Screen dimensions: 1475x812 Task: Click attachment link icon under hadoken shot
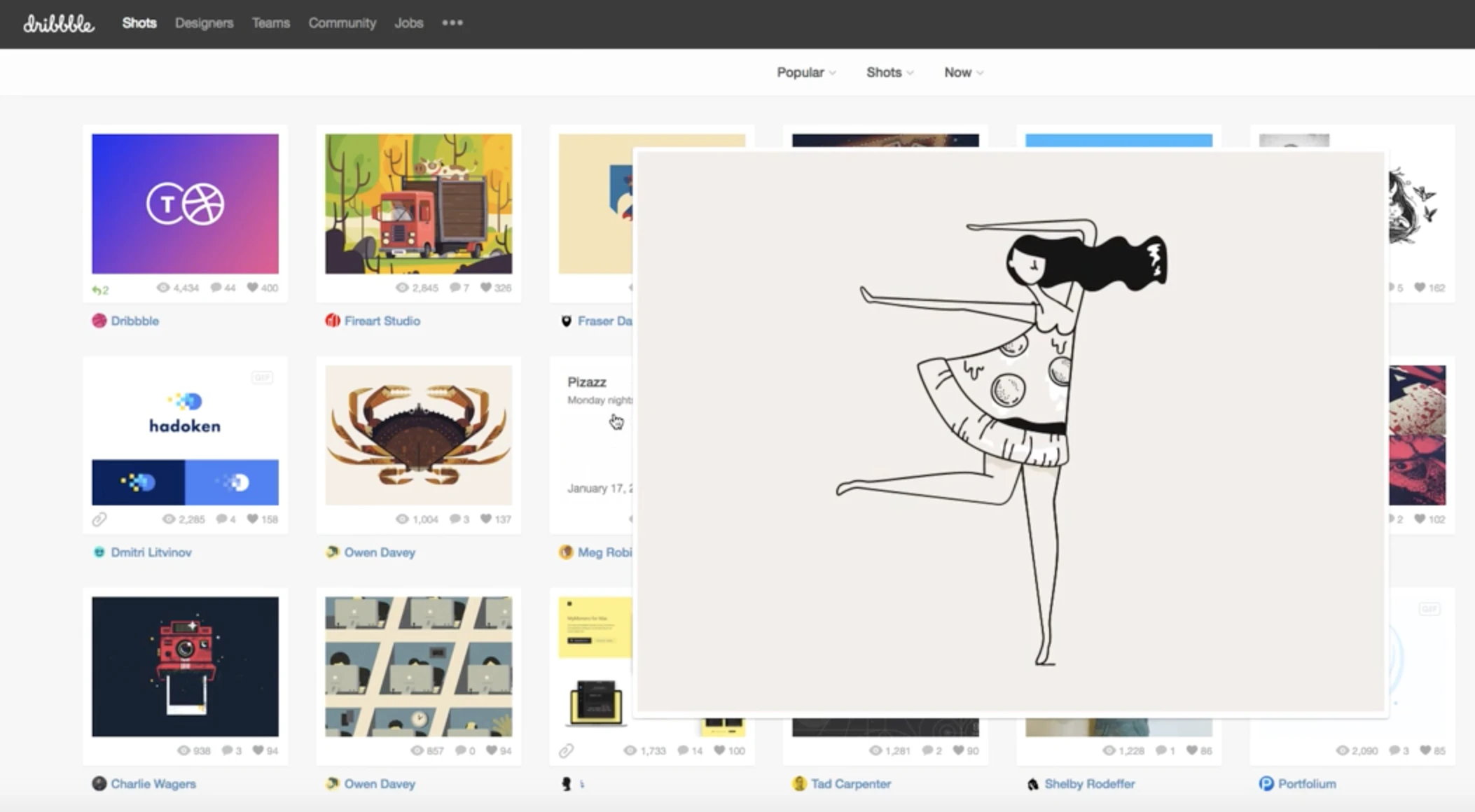99,519
